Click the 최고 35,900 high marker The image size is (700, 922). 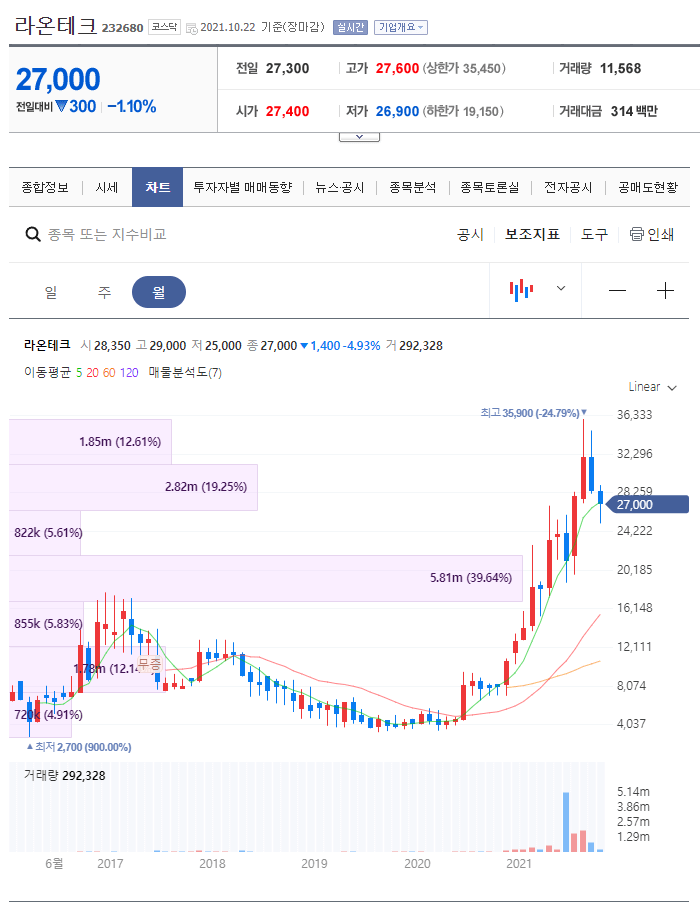(532, 413)
